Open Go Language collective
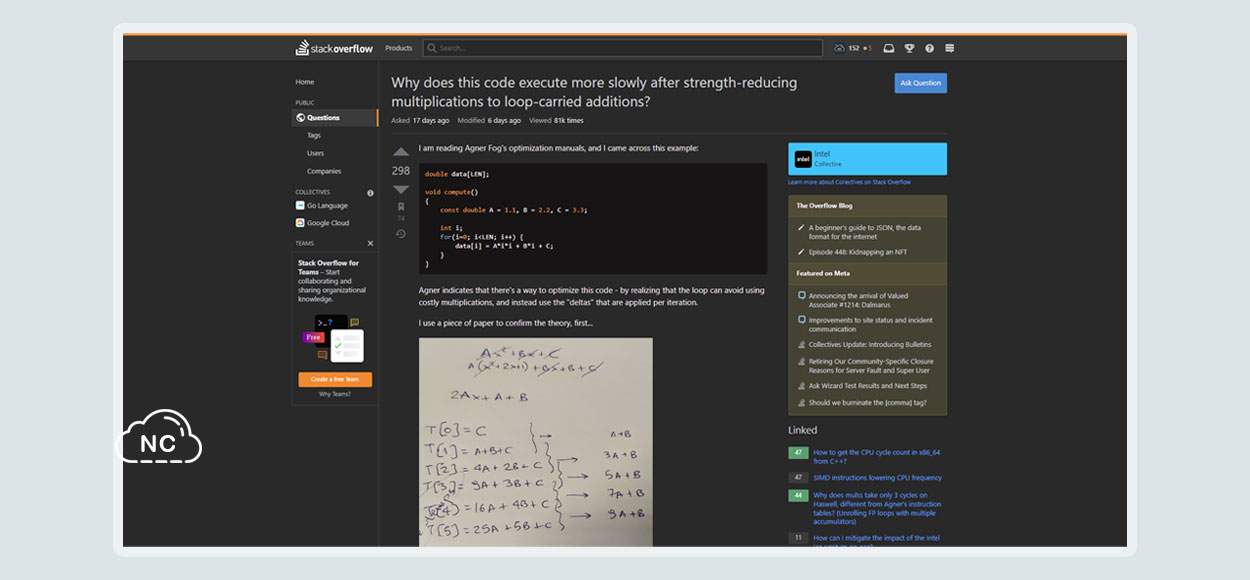Screen dimensions: 1250x580 click(x=327, y=205)
